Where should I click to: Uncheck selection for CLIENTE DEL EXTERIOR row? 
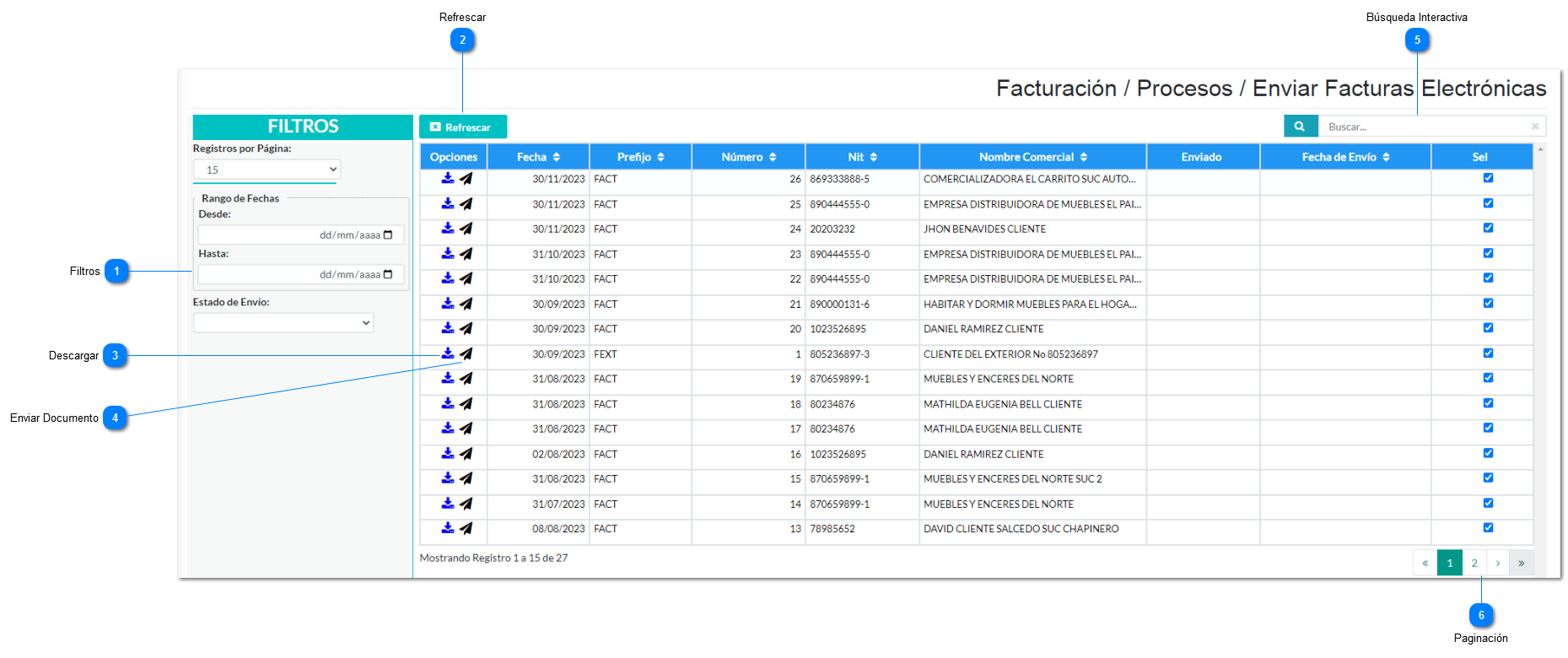coord(1488,353)
